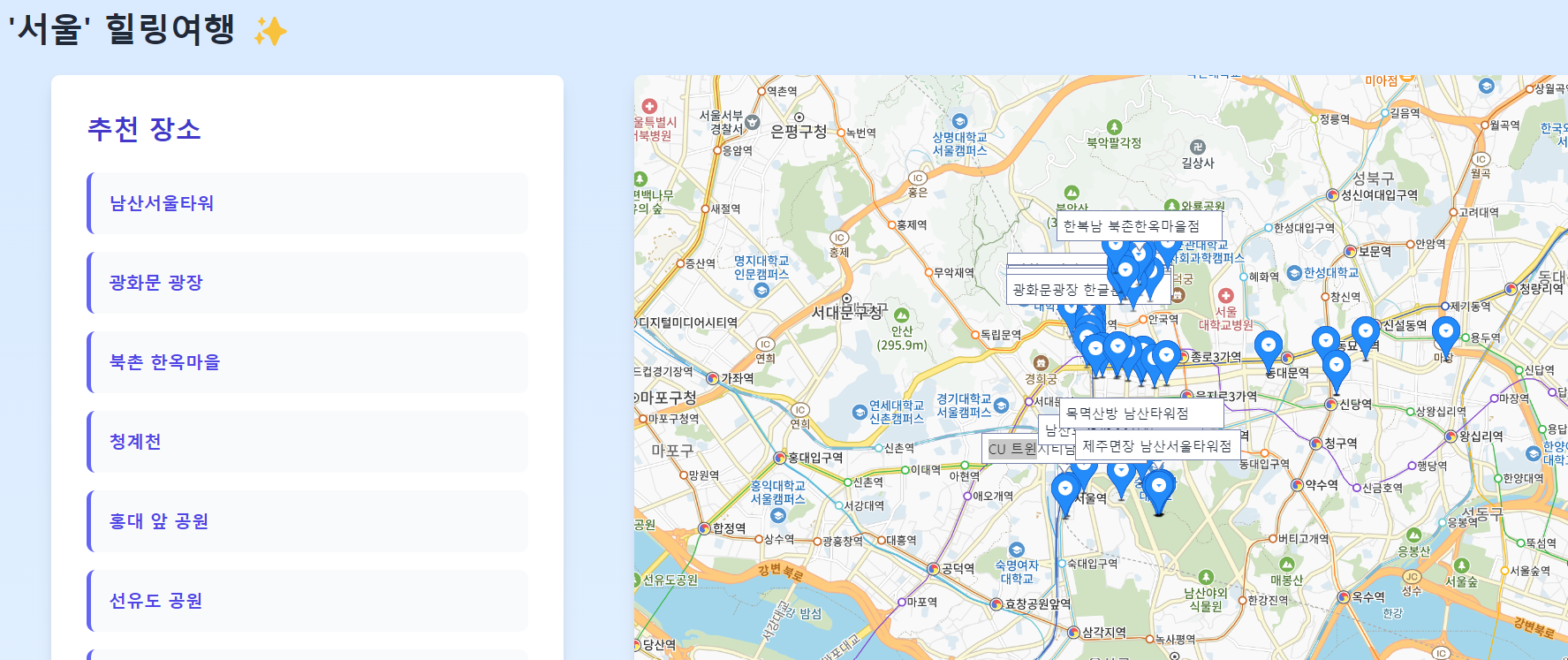Image resolution: width=1568 pixels, height=660 pixels.
Task: Click the 은평구청 office marker
Action: (x=799, y=118)
